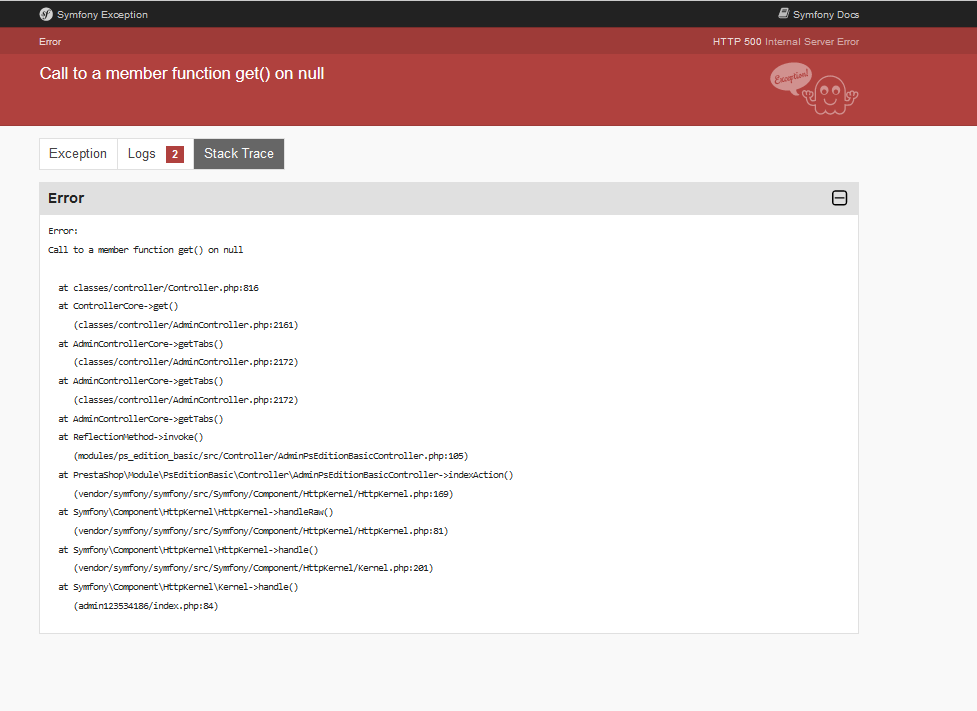
Task: Click the Error section header title
Action: [66, 198]
